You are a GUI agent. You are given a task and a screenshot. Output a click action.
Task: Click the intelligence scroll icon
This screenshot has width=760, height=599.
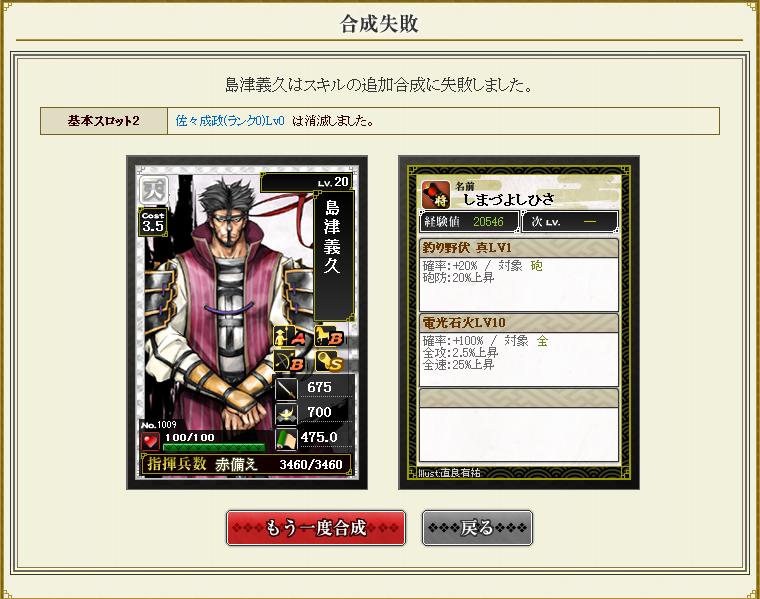[x=286, y=439]
